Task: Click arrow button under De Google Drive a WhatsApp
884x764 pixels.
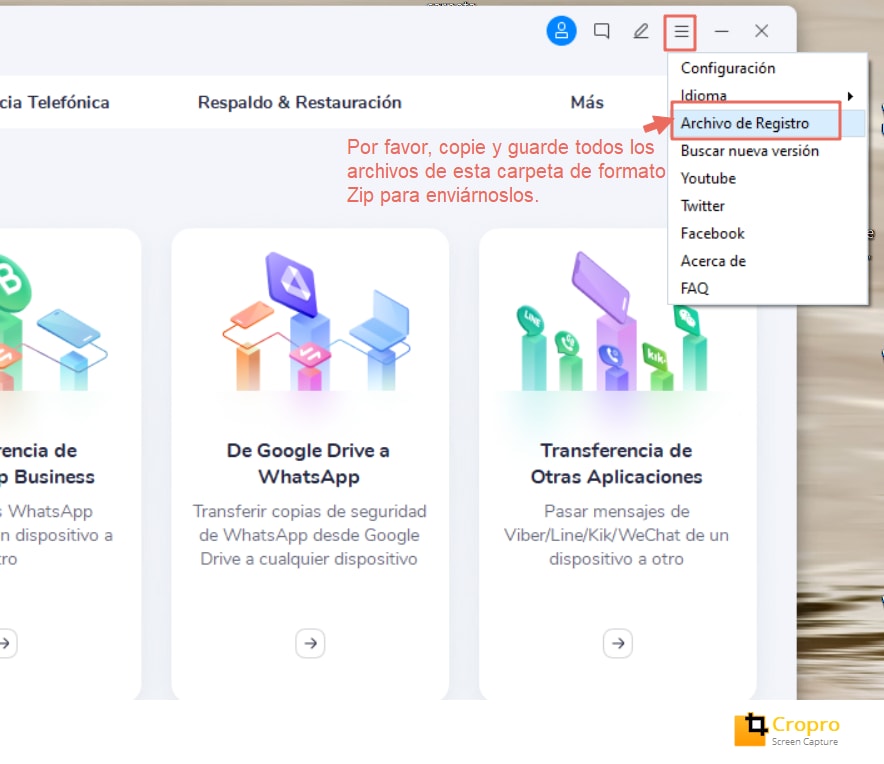Action: click(x=310, y=643)
